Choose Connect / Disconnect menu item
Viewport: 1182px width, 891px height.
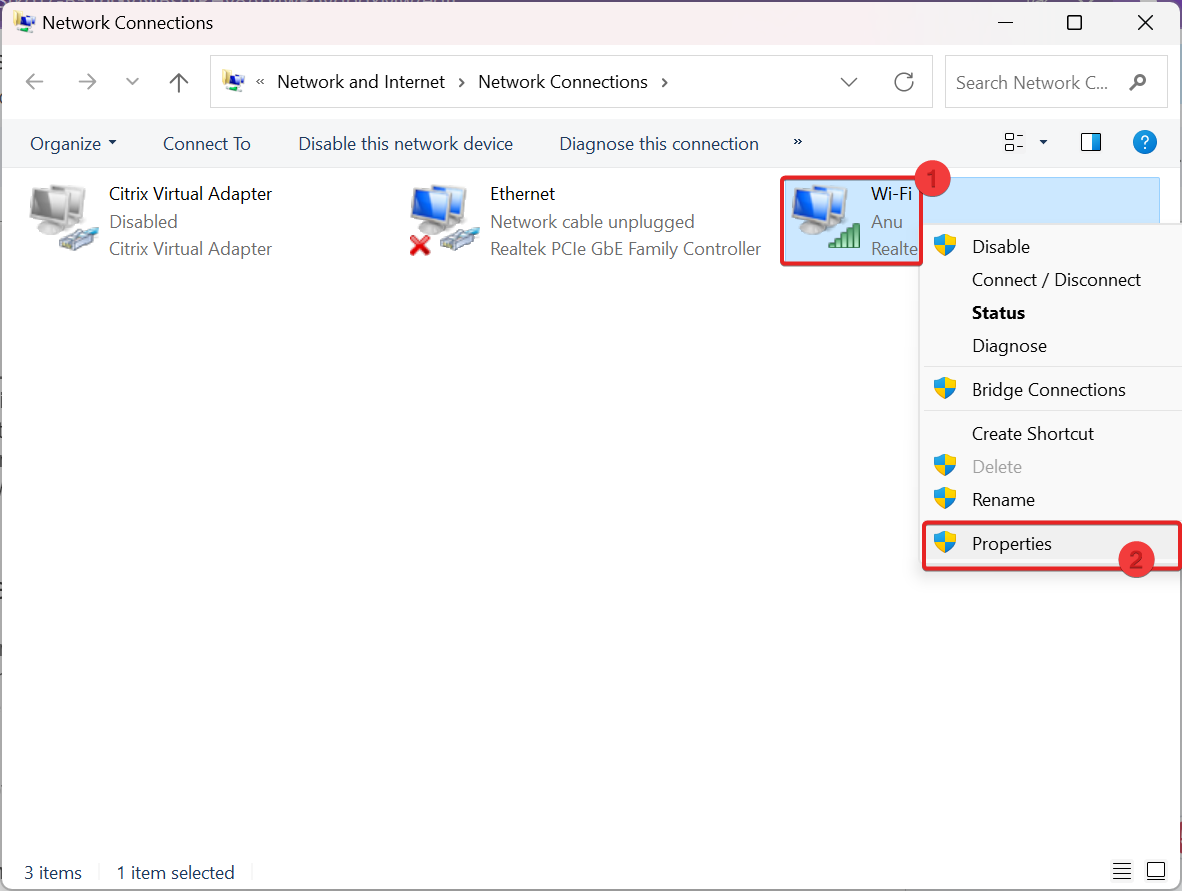tap(1052, 280)
